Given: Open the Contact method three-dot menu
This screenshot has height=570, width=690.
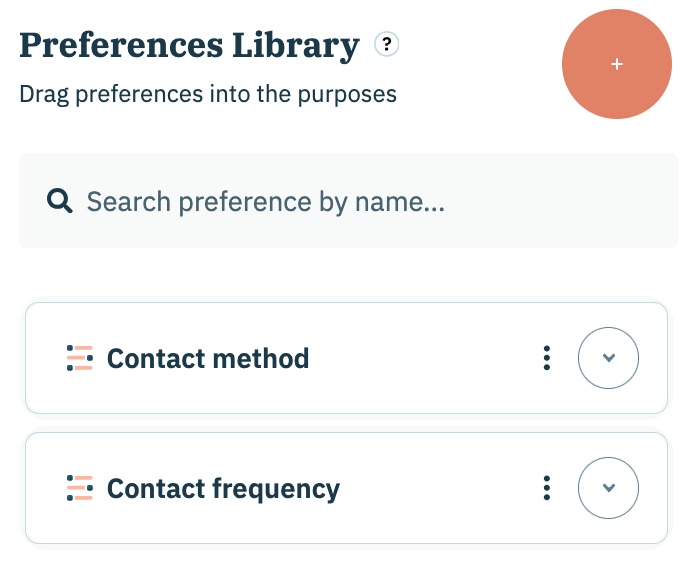Looking at the screenshot, I should (546, 358).
